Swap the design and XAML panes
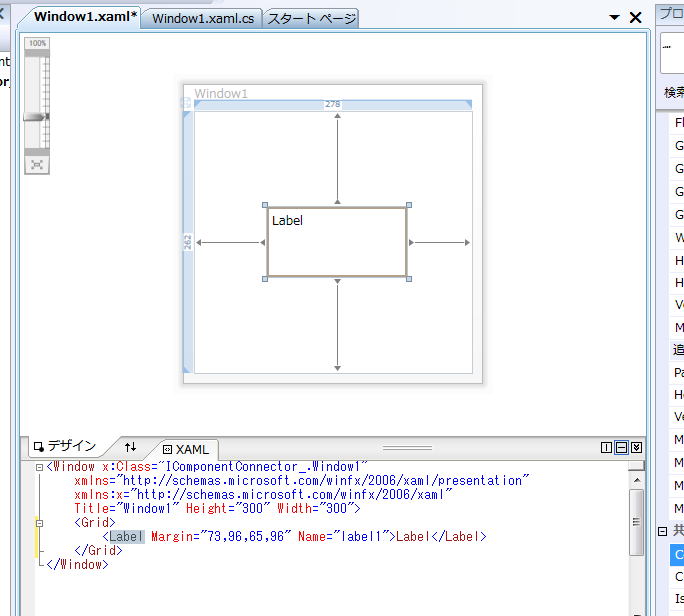684x616 pixels. 130,447
